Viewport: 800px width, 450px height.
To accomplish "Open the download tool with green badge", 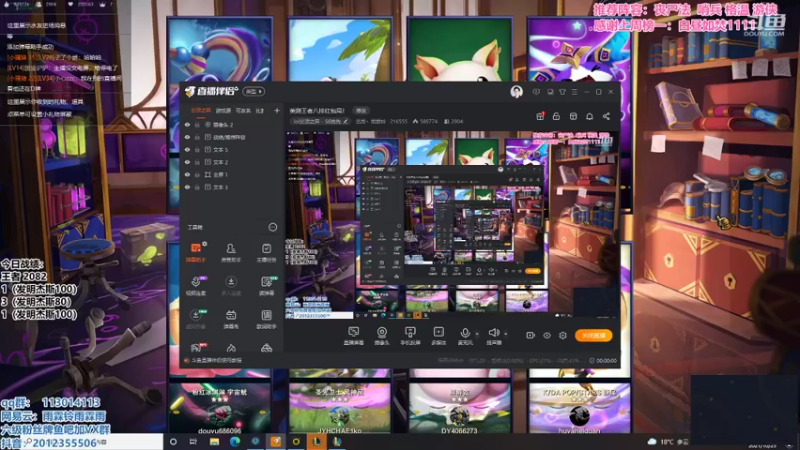I will coord(195,319).
